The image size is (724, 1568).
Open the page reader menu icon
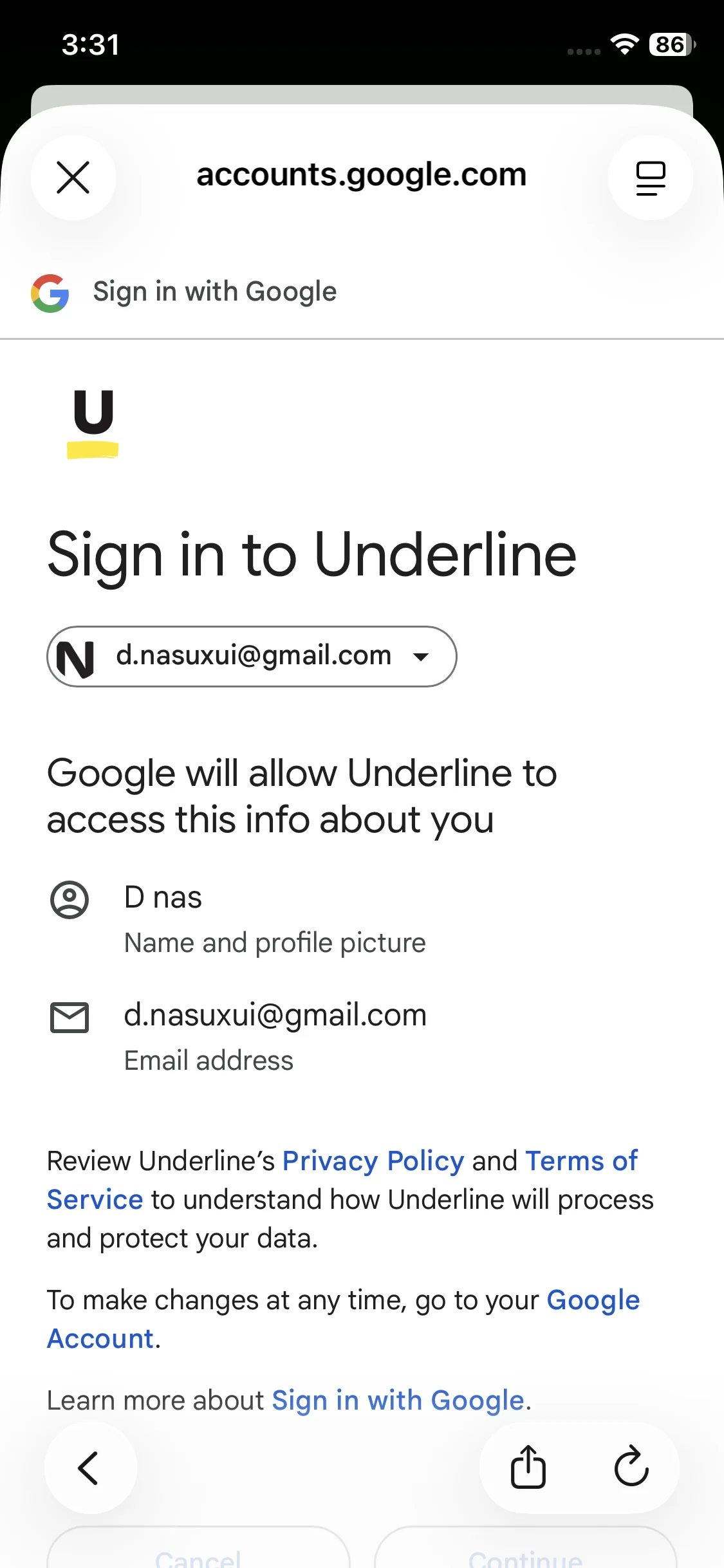[x=650, y=178]
